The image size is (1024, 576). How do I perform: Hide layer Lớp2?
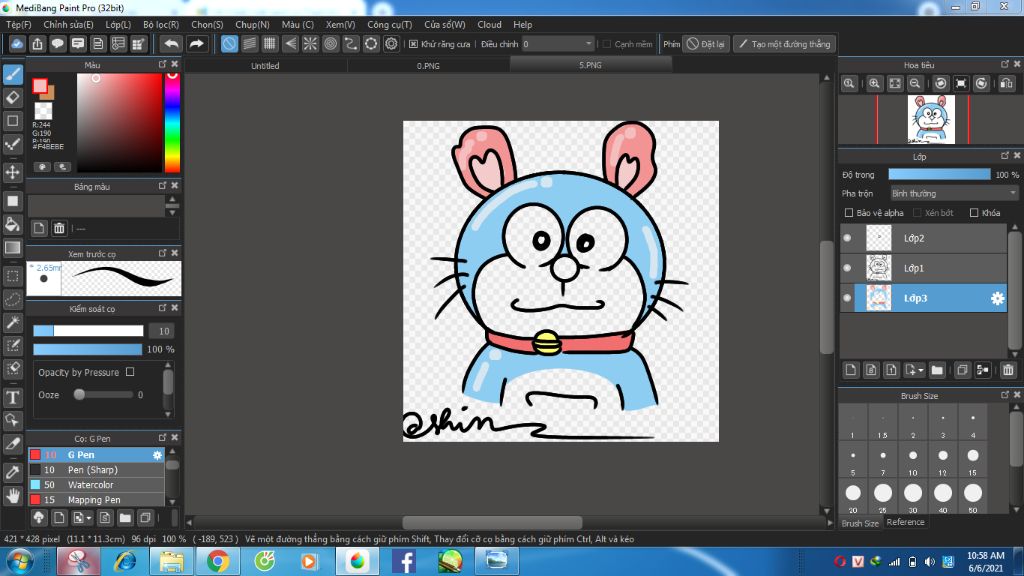click(x=848, y=238)
